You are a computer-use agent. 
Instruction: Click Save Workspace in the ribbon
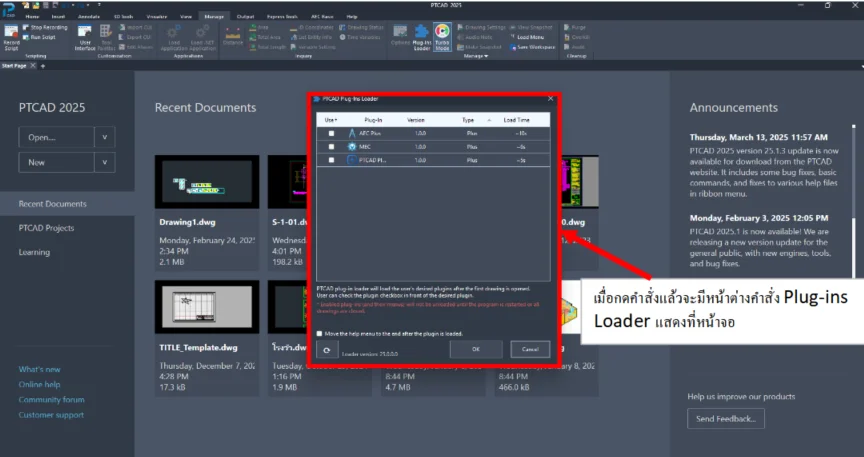click(x=532, y=47)
